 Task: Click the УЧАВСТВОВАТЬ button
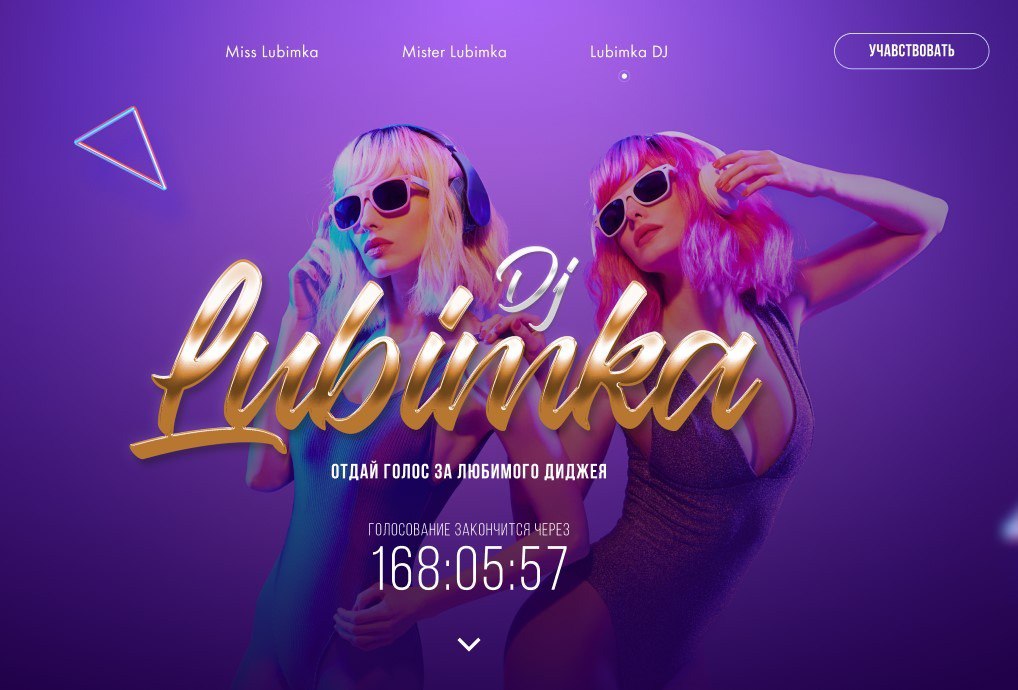tap(911, 51)
